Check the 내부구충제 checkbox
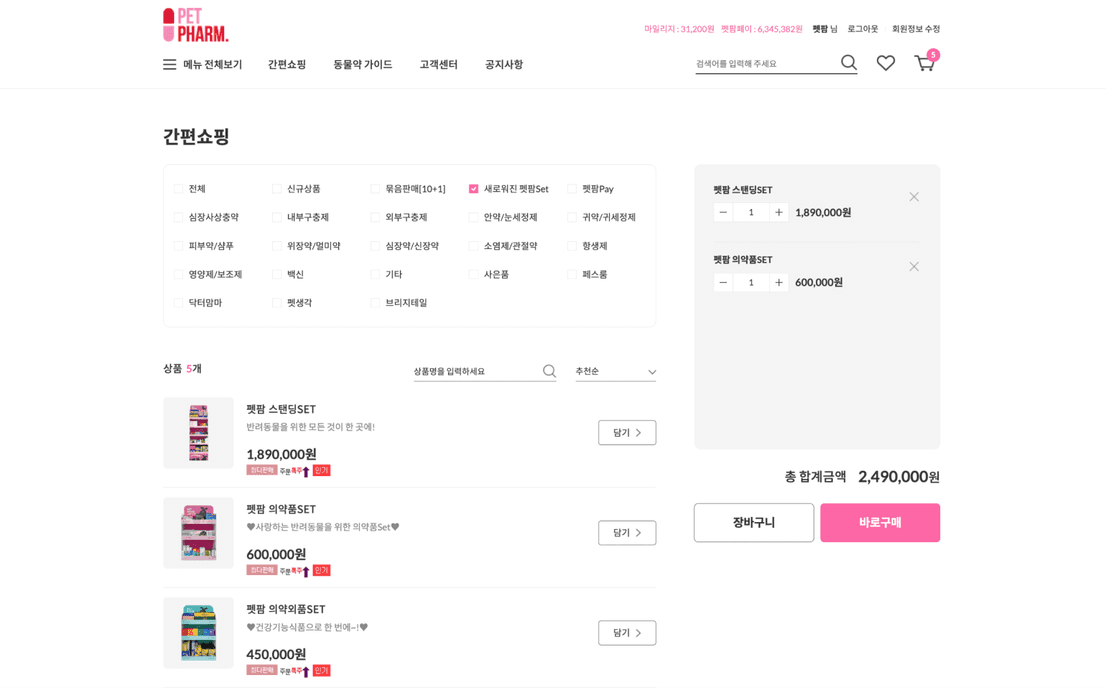Image resolution: width=1106 pixels, height=690 pixels. 276,217
